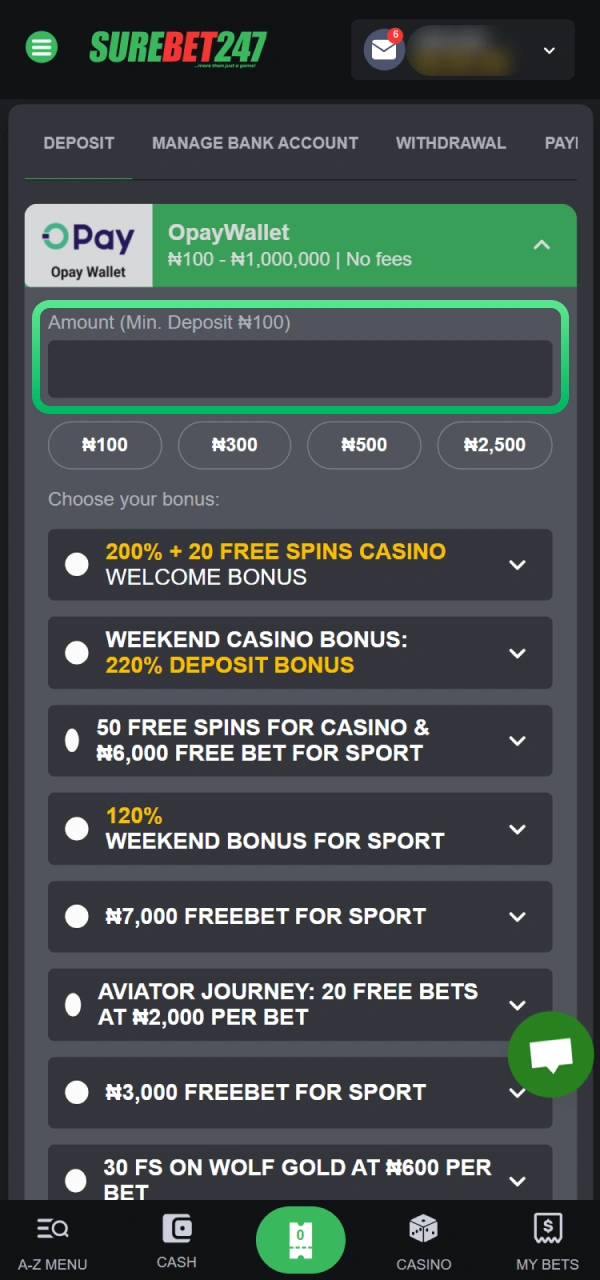Select the weekend casino 220% deposit bonus
Image resolution: width=600 pixels, height=1280 pixels.
point(77,652)
